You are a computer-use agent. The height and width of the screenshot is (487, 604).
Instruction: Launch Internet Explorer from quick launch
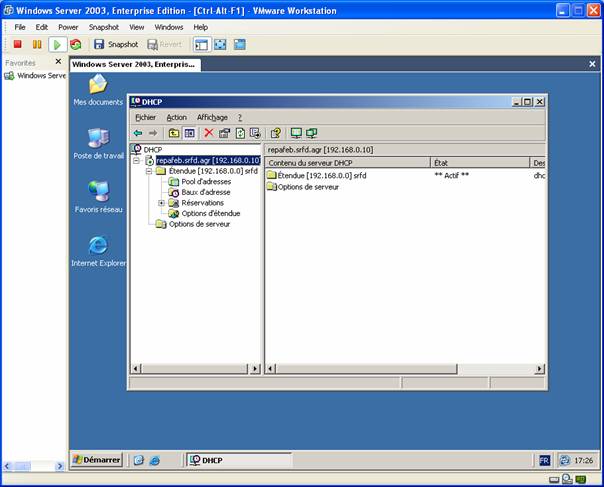155,460
